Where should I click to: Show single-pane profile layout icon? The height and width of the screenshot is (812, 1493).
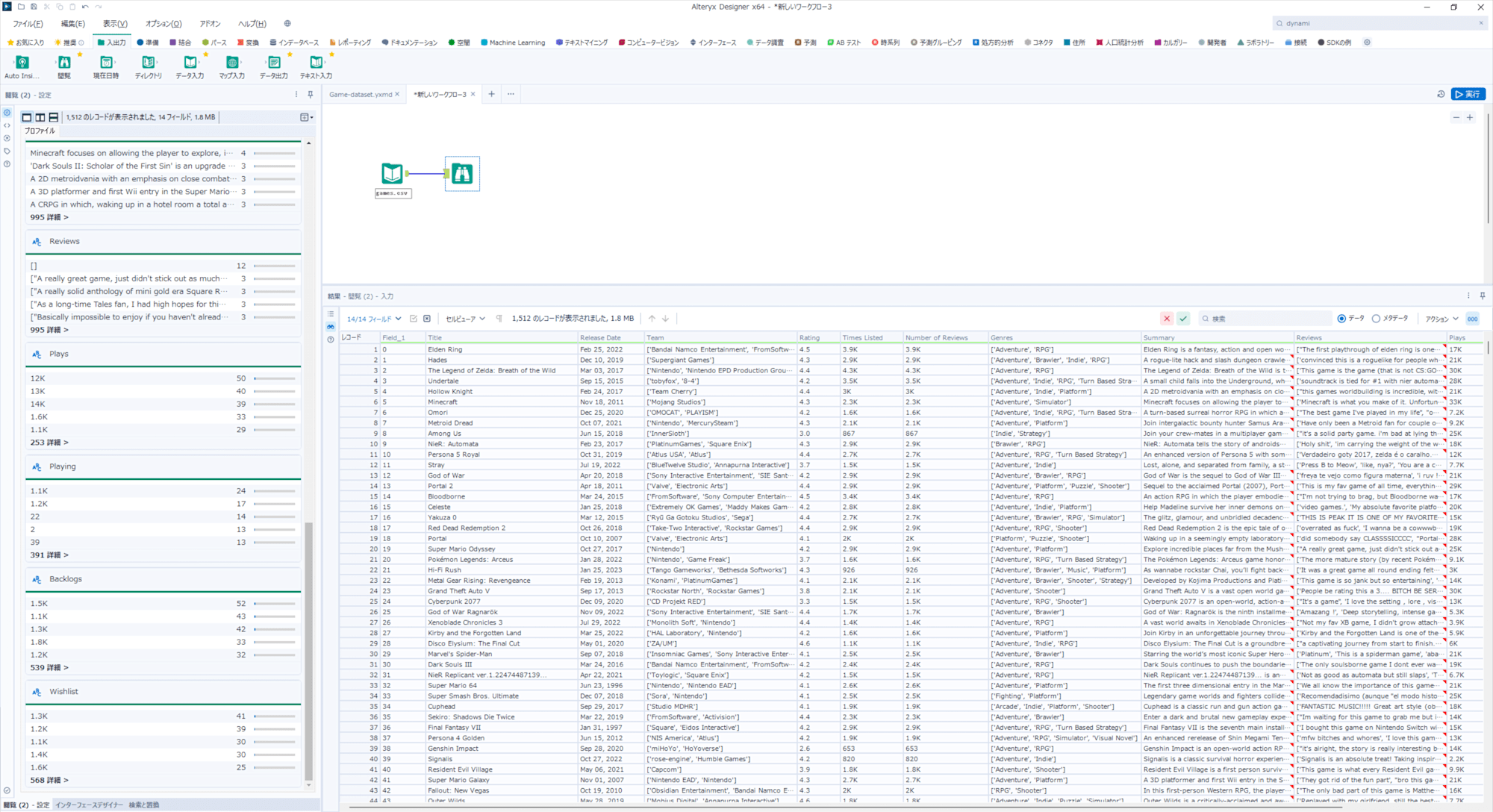click(27, 117)
